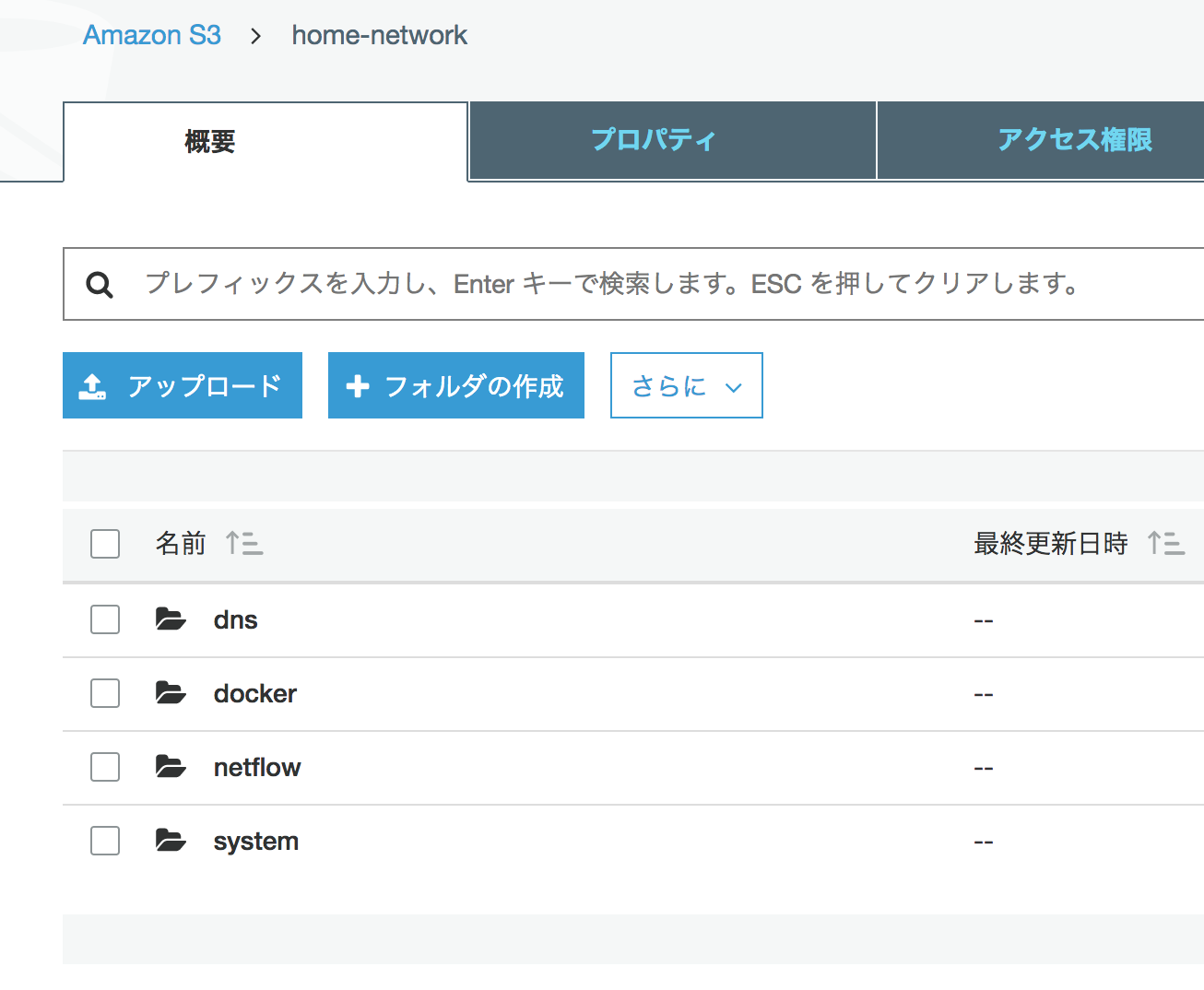Switch to the プロパティ tab

point(654,139)
